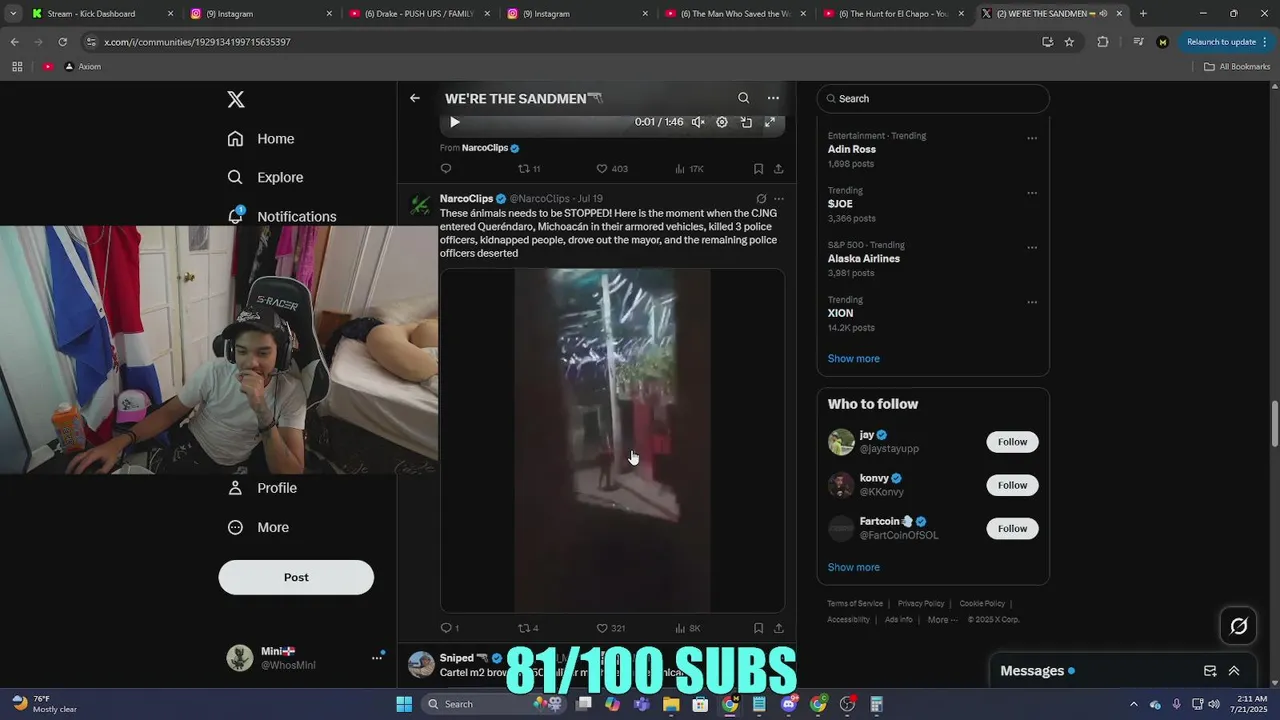Open Windows Start menu

click(x=404, y=704)
